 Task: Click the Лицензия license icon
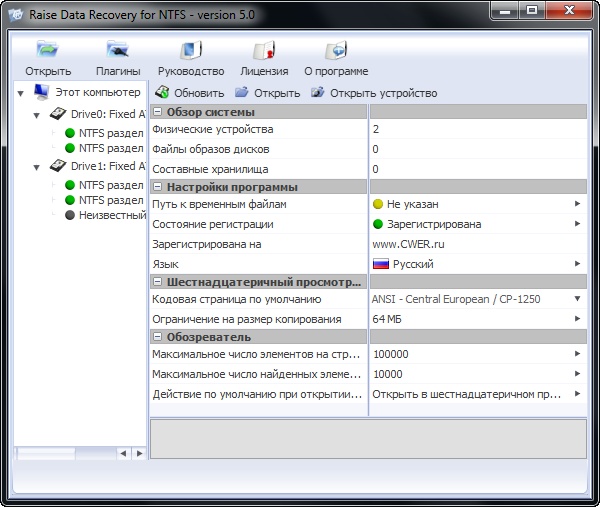pyautogui.click(x=264, y=50)
